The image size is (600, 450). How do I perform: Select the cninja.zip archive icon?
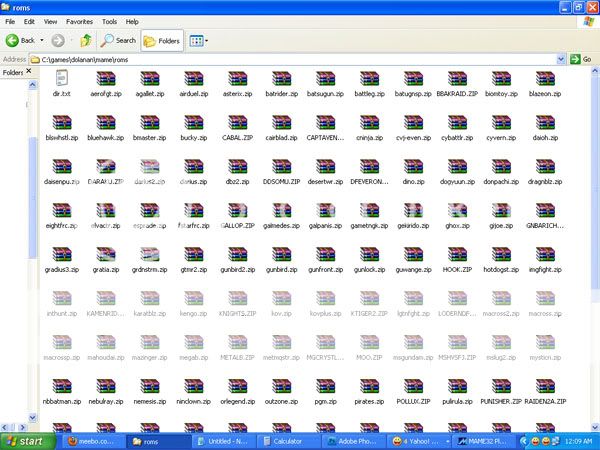(369, 122)
